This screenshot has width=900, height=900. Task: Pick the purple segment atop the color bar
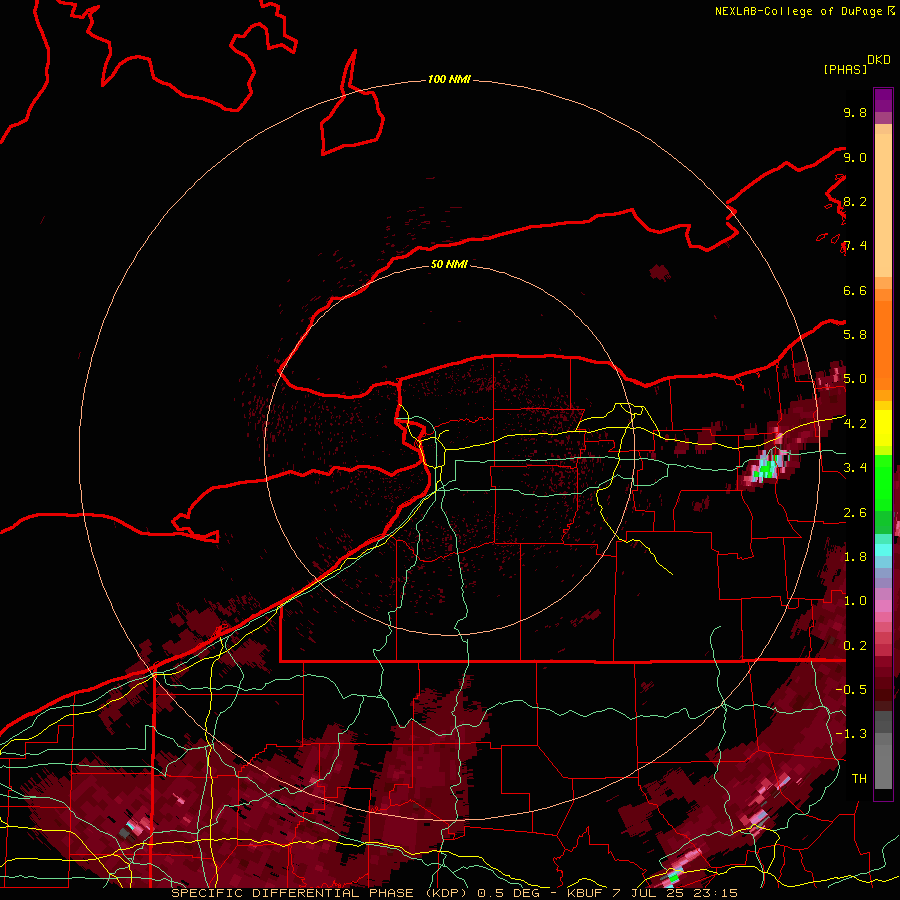tap(883, 100)
